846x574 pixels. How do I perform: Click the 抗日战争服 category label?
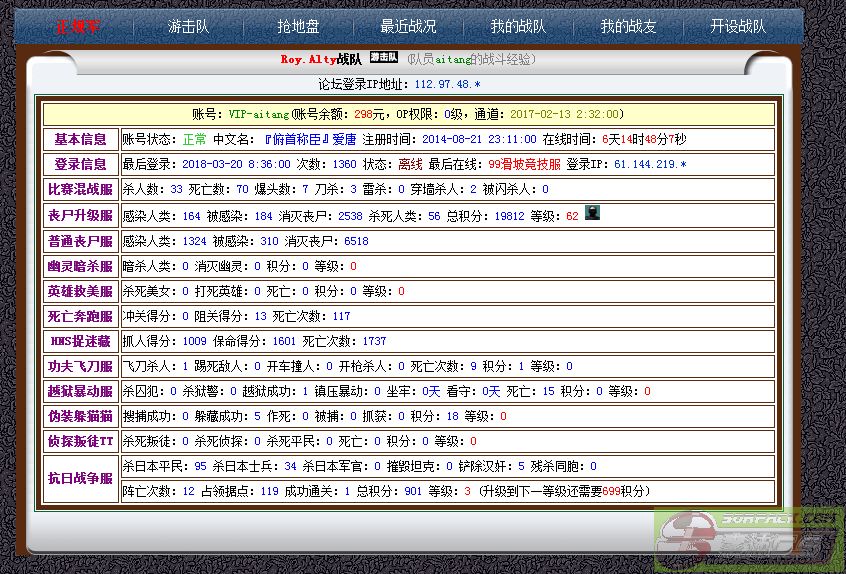pyautogui.click(x=80, y=478)
